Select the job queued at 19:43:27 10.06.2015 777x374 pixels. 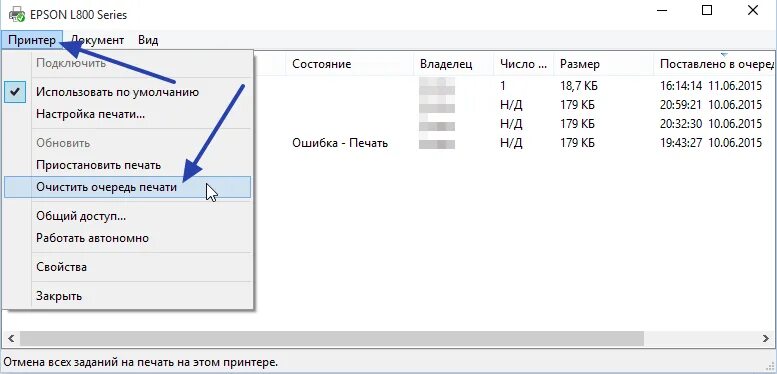711,143
